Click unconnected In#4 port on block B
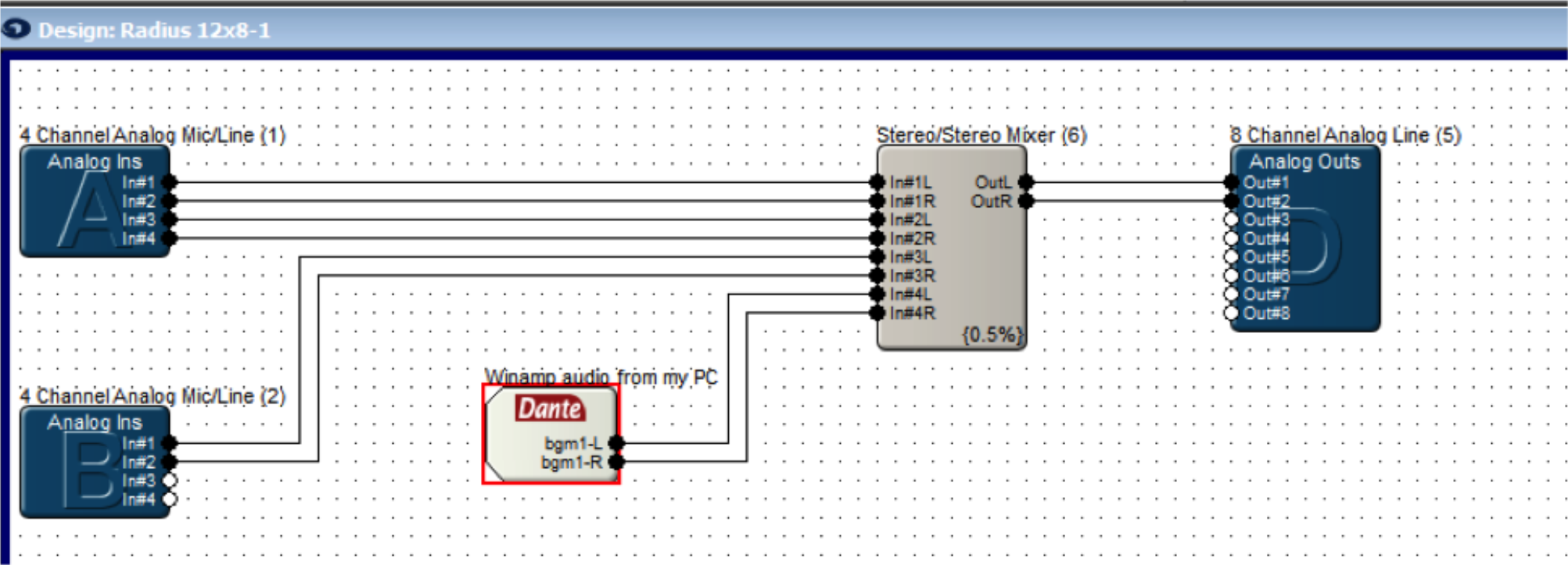This screenshot has width=1568, height=565. 170,499
